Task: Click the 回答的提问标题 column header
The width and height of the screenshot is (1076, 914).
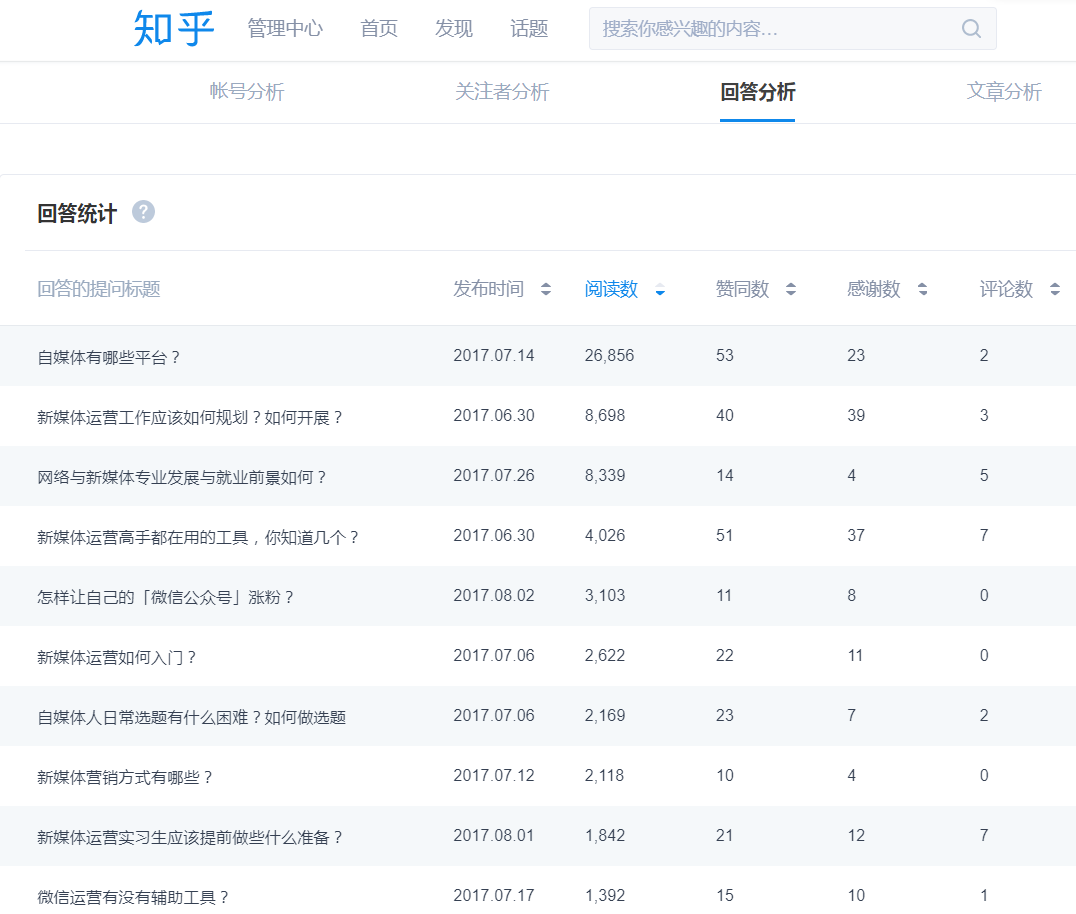Action: 99,289
